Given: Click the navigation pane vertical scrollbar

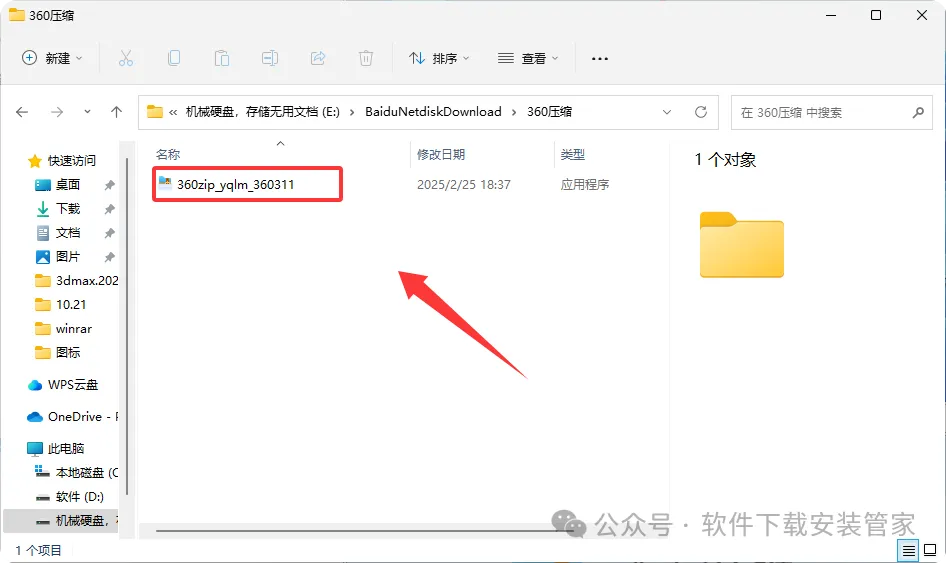Looking at the screenshot, I should point(127,326).
